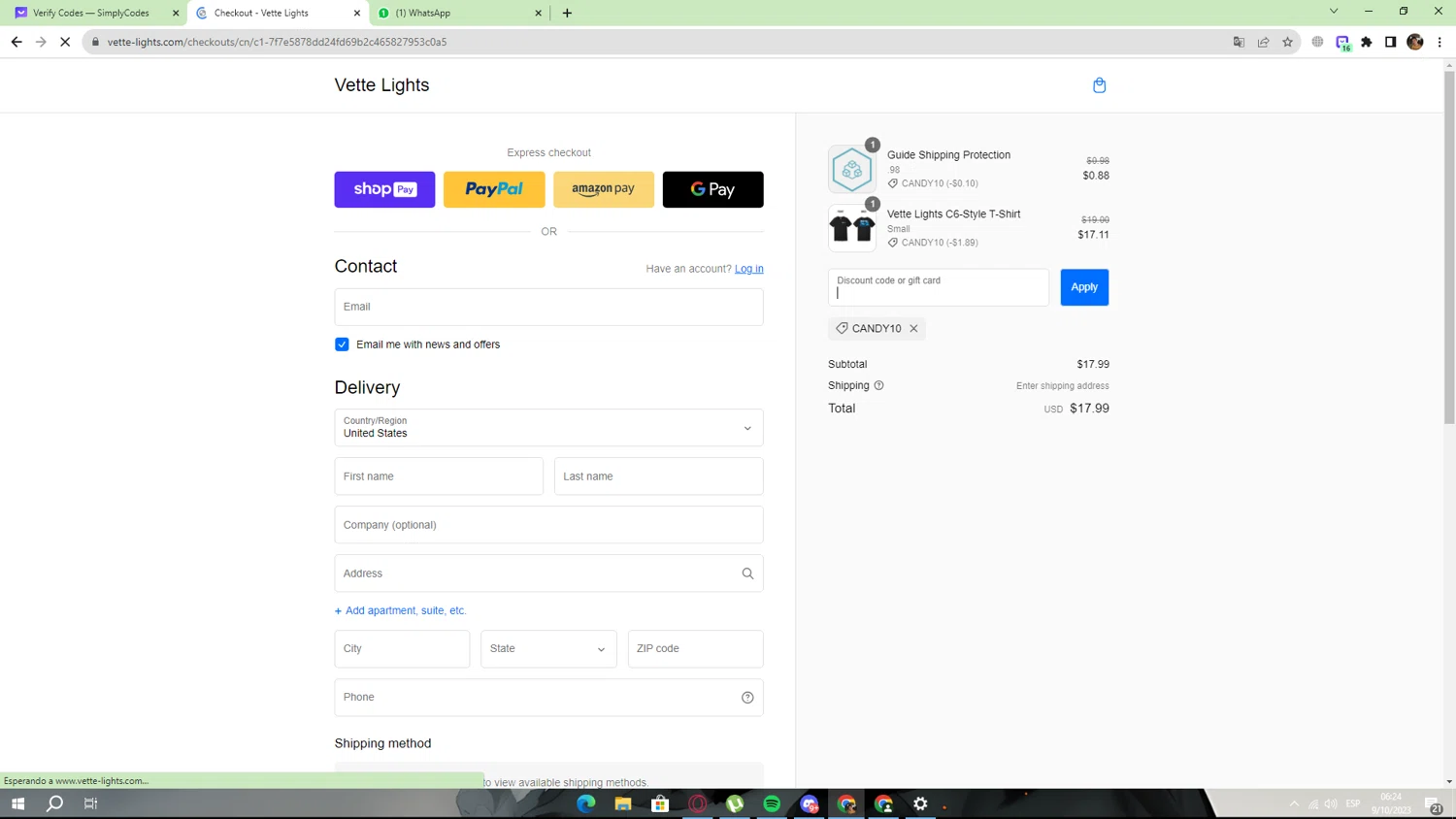
Task: Click the phone help question mark icon
Action: coord(747,697)
